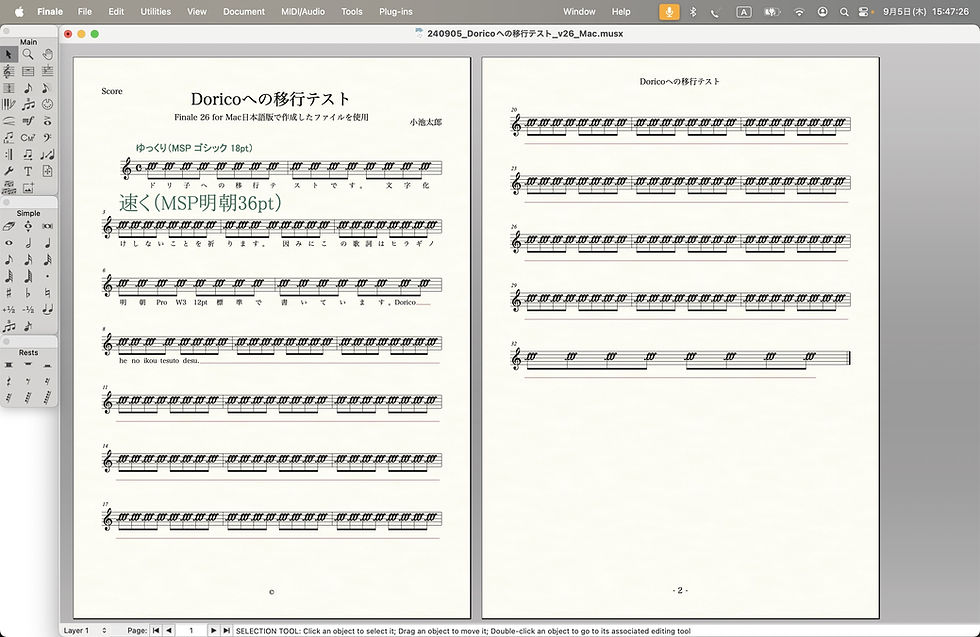Click the orange microphone menu bar icon

click(669, 11)
